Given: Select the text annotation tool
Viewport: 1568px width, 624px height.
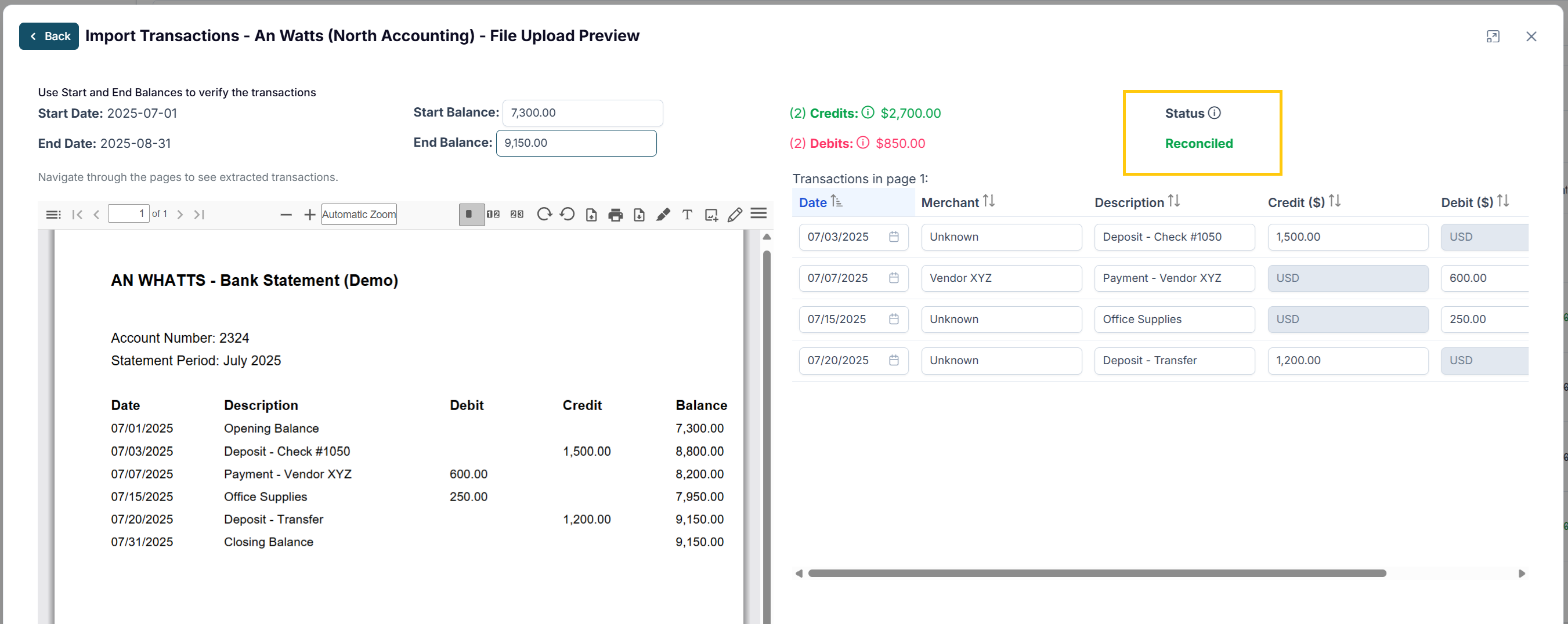Looking at the screenshot, I should click(687, 215).
